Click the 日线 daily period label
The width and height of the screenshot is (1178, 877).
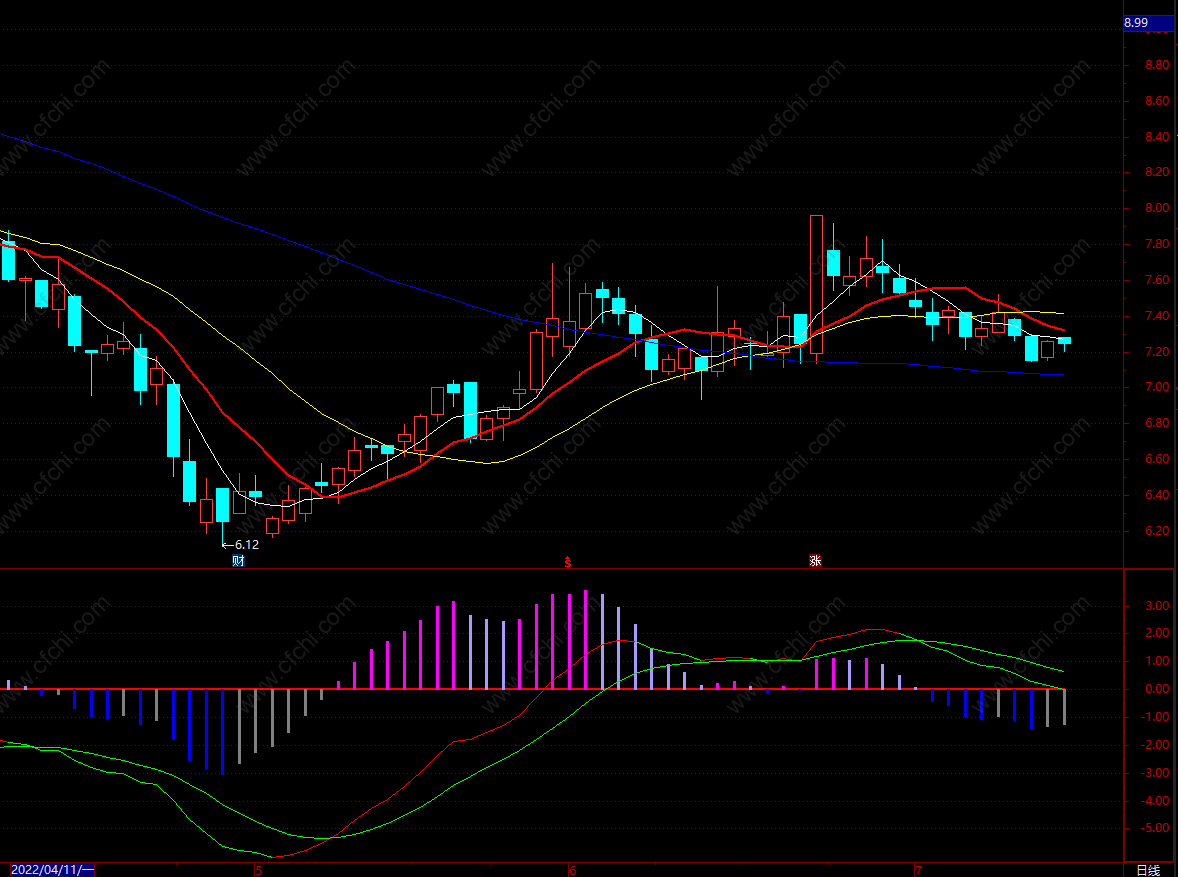(1148, 869)
